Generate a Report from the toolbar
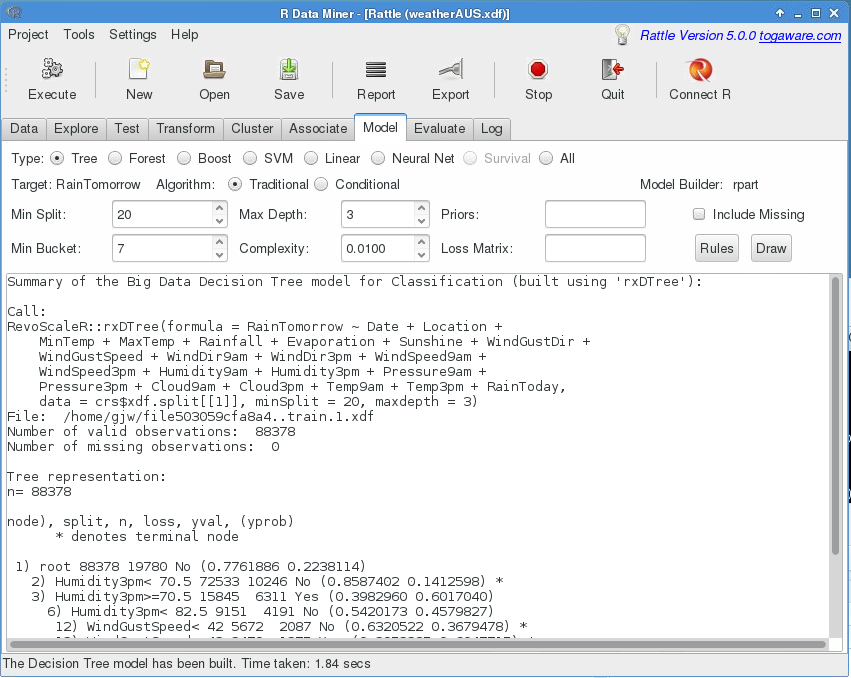 (x=376, y=70)
